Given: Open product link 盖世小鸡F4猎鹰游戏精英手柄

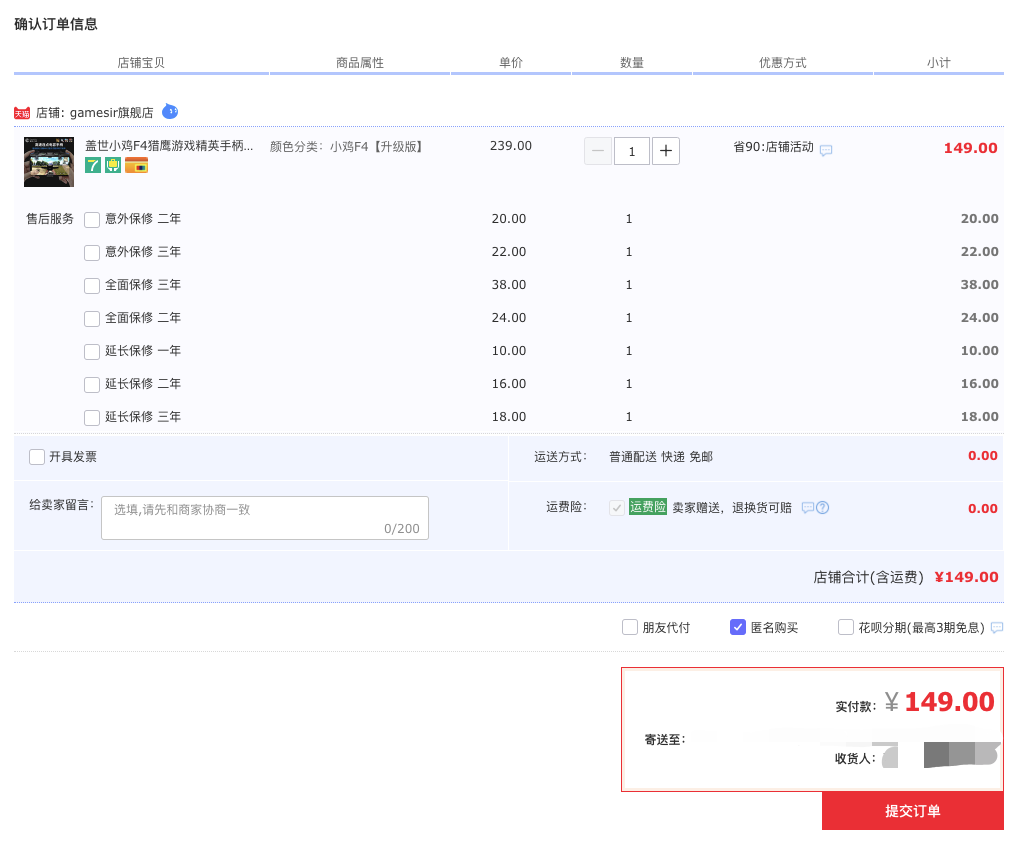Looking at the screenshot, I should coord(168,145).
